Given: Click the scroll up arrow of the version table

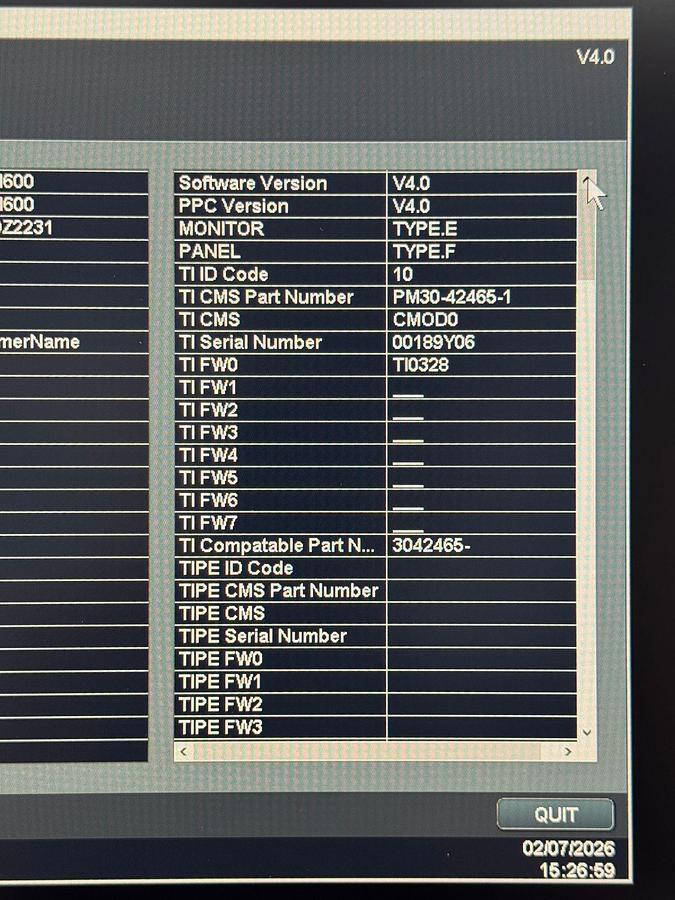Looking at the screenshot, I should (587, 180).
